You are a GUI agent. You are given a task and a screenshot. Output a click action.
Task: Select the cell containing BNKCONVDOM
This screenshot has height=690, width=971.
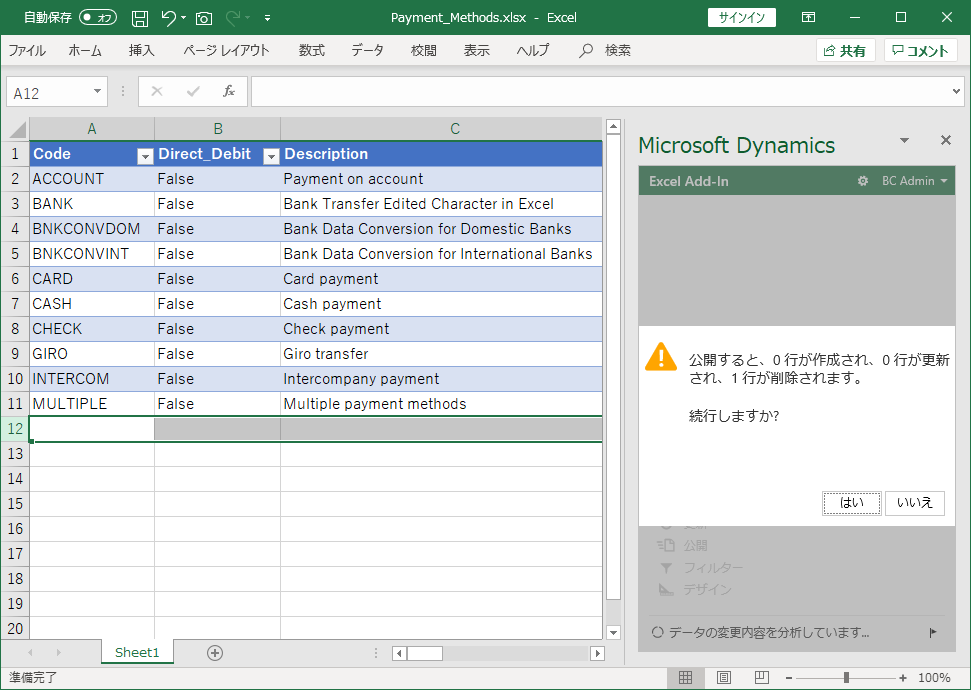[92, 229]
